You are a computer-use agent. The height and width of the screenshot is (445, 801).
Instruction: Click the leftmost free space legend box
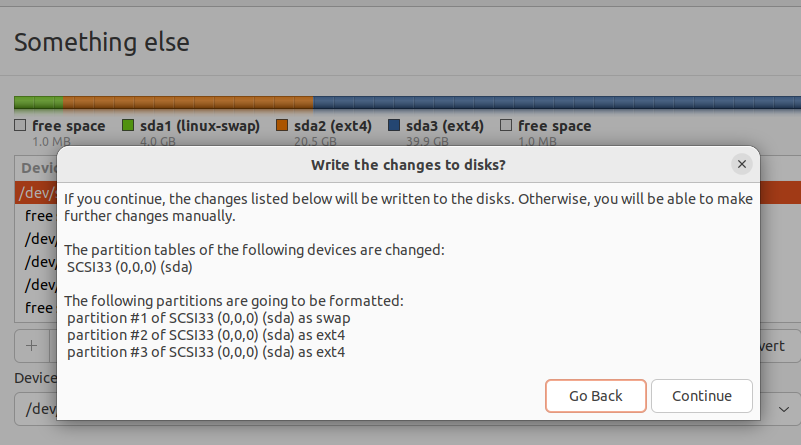point(20,126)
